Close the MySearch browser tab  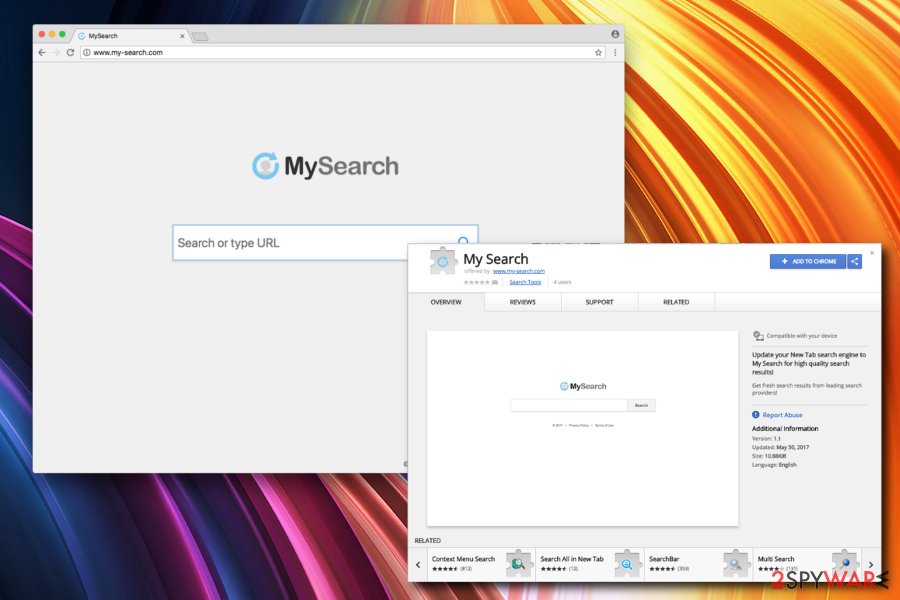coord(182,36)
